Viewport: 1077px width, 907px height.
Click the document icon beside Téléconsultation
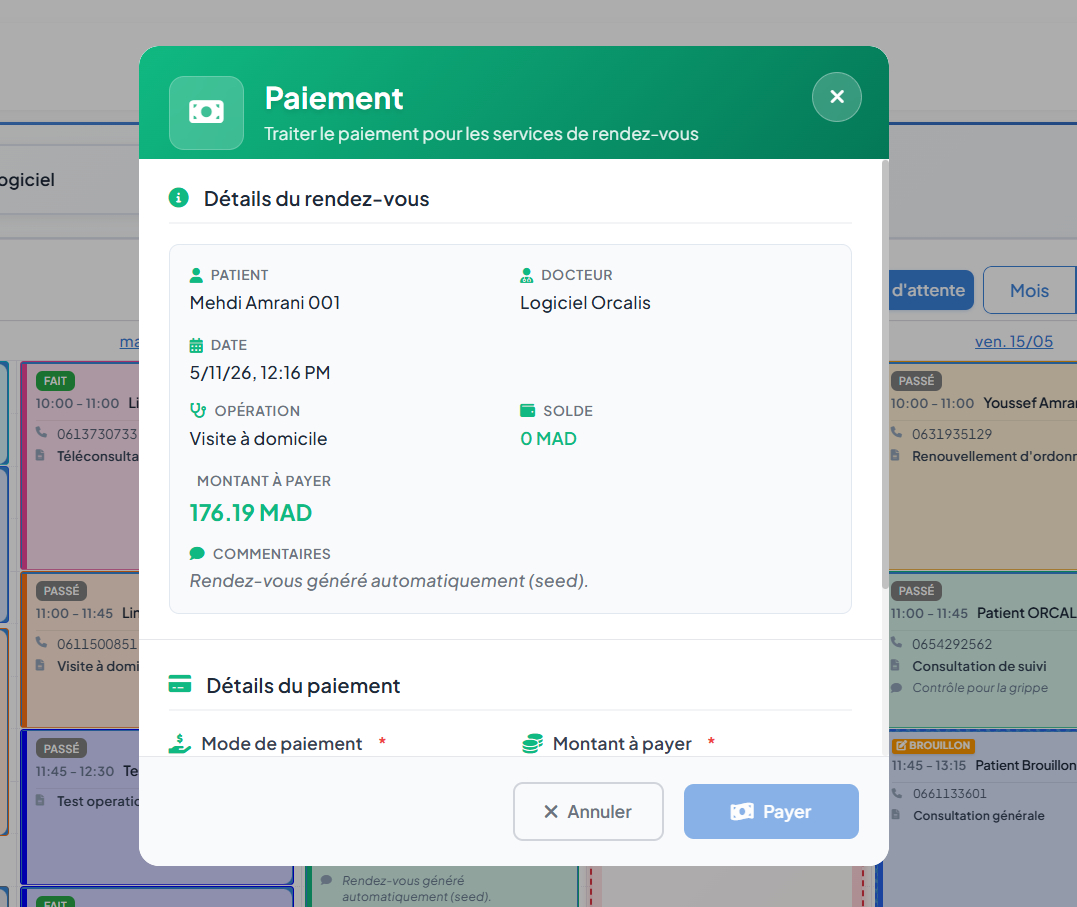[41, 455]
